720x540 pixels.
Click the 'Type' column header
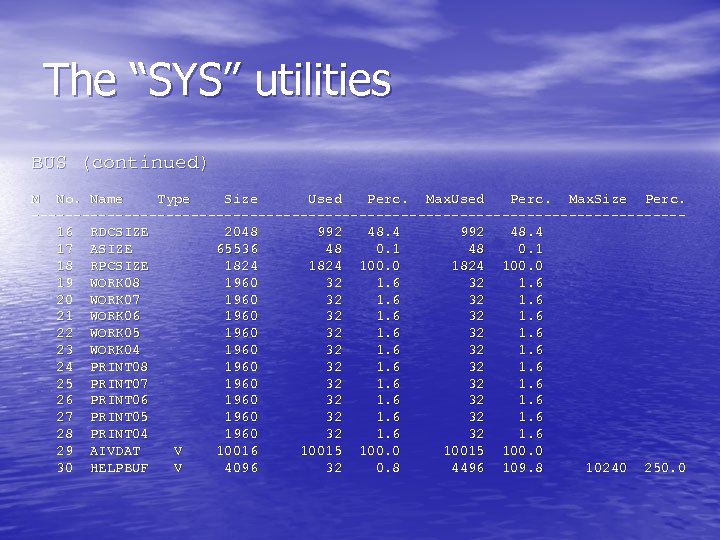coord(174,200)
